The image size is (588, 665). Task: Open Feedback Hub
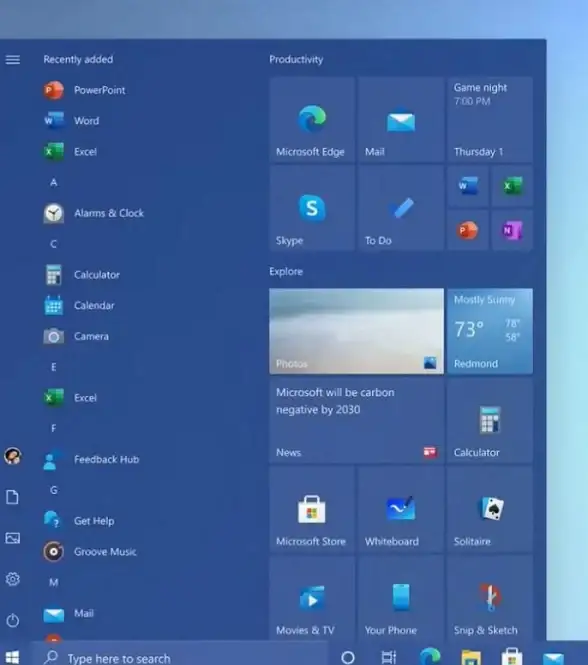[x=92, y=459]
